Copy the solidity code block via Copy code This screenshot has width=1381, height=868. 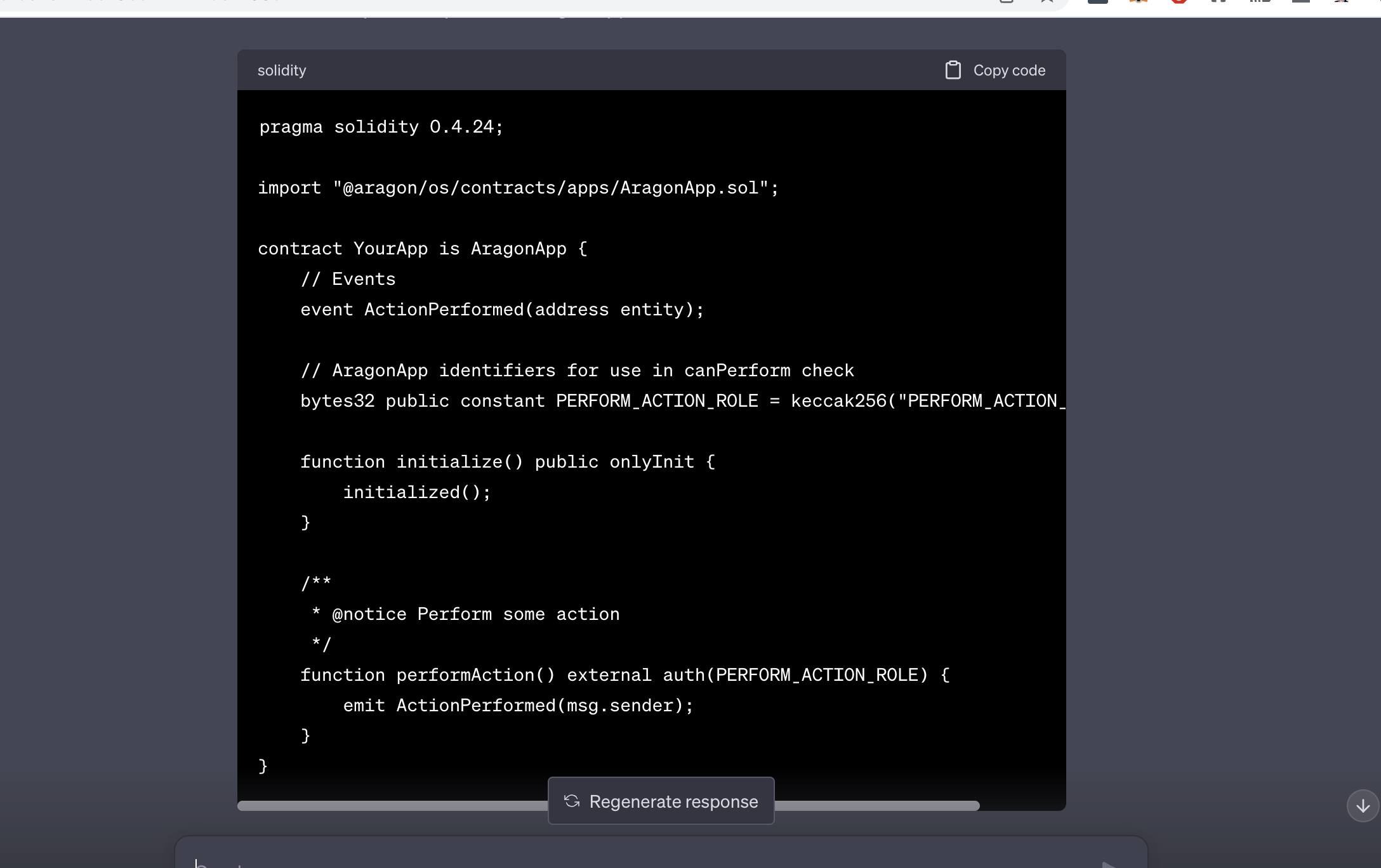pyautogui.click(x=995, y=70)
